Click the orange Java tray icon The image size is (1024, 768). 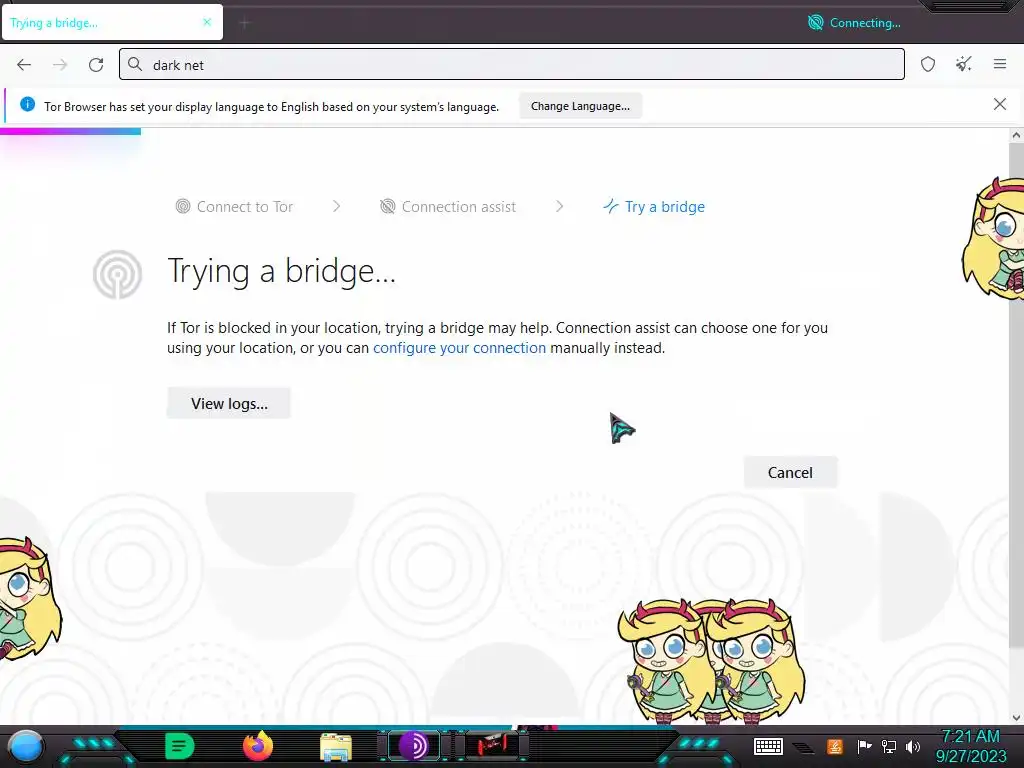coord(835,746)
